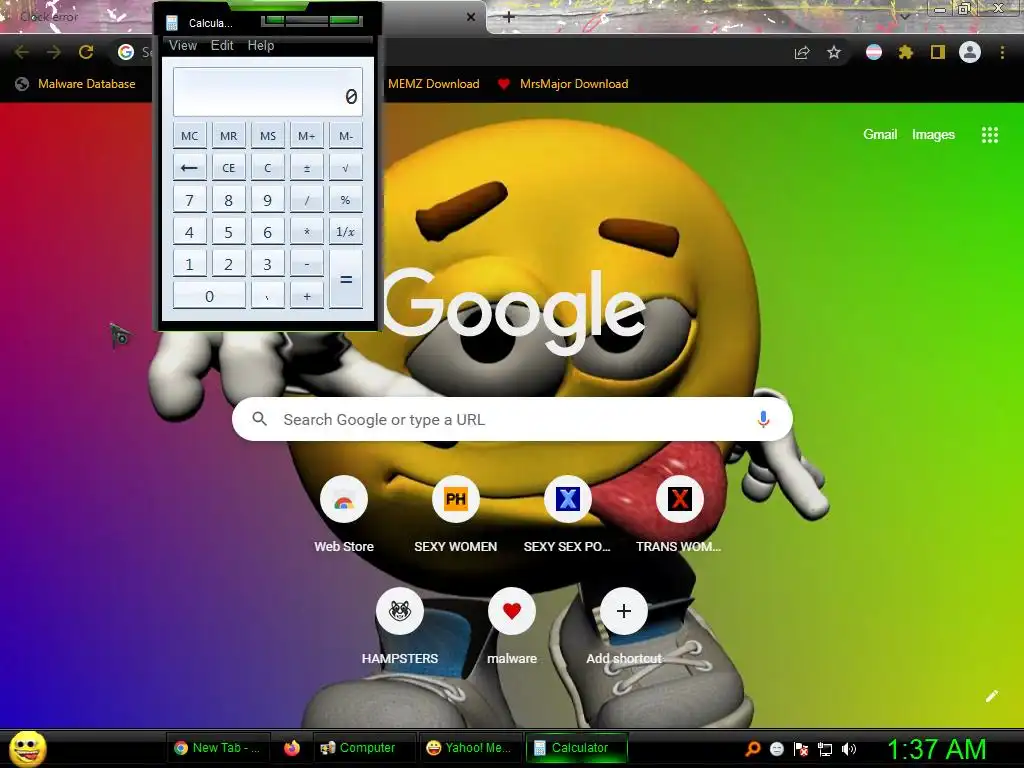Image resolution: width=1024 pixels, height=768 pixels.
Task: Open the Calculator Help menu
Action: coord(261,46)
